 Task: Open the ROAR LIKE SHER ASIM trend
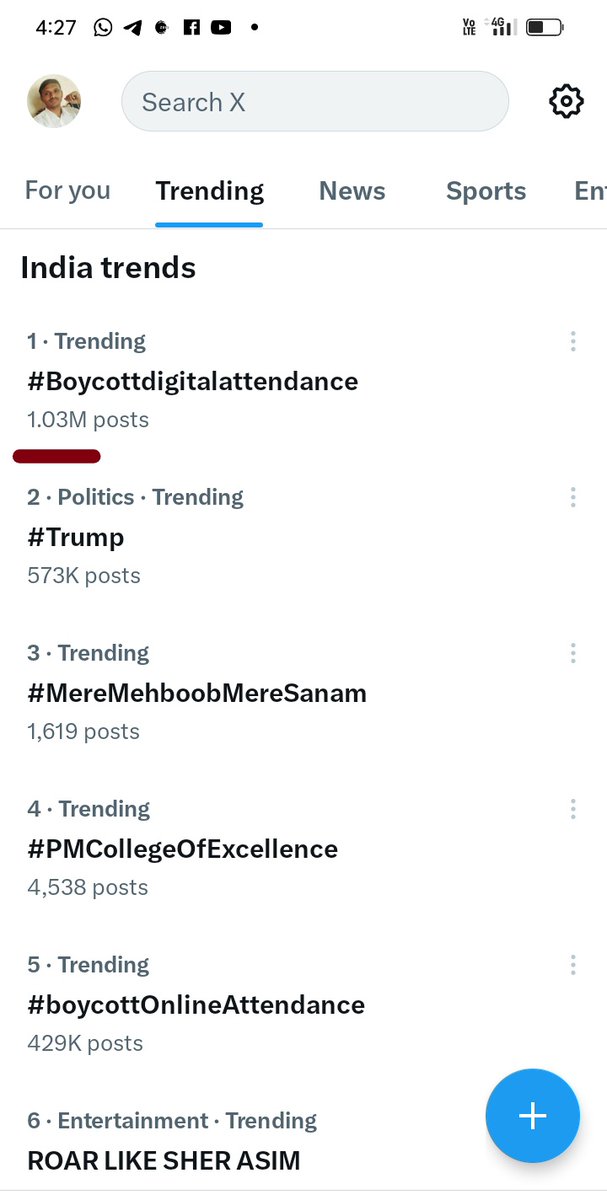(164, 1160)
